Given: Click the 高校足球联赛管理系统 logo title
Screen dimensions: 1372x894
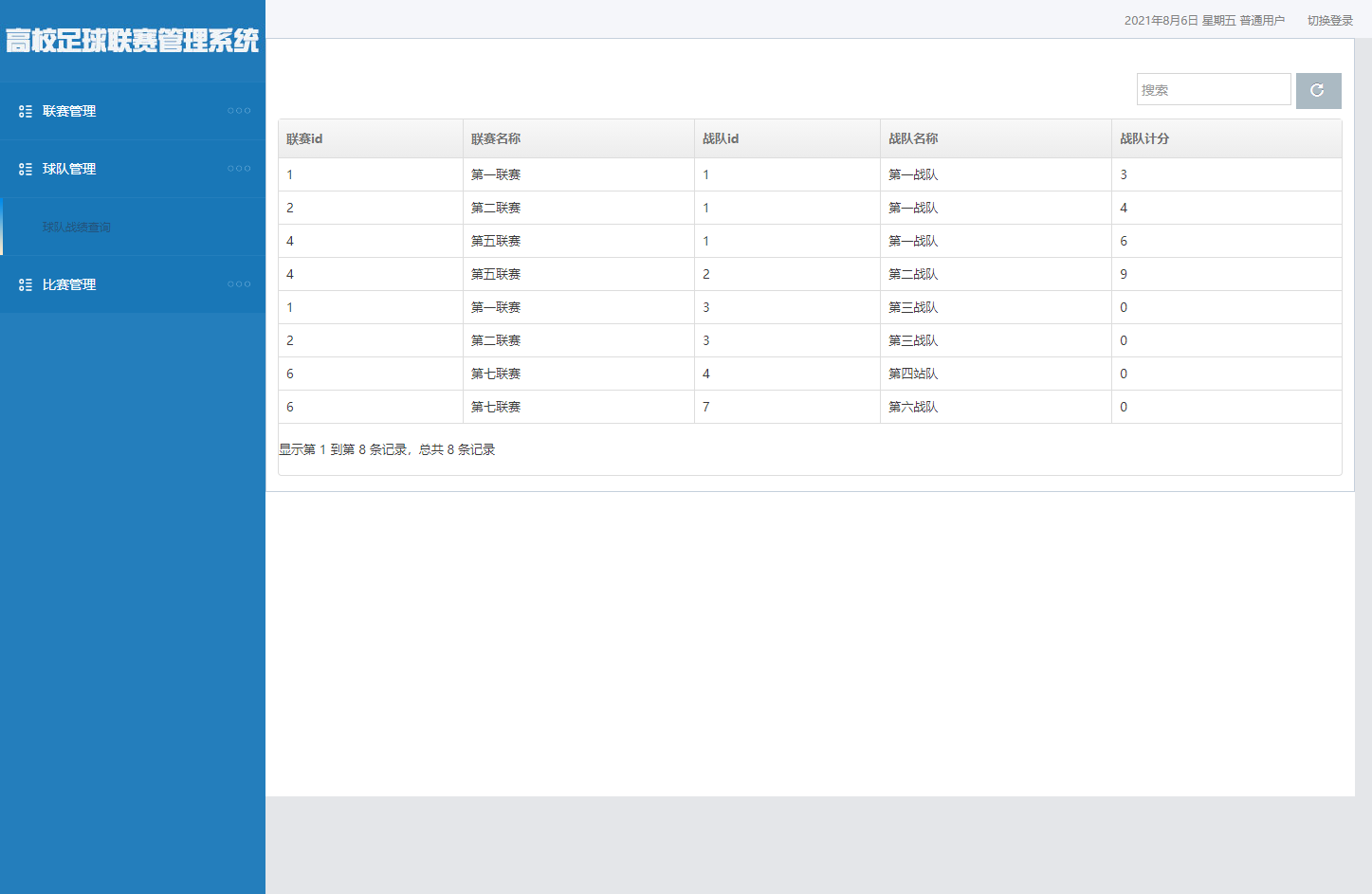Looking at the screenshot, I should (x=132, y=41).
